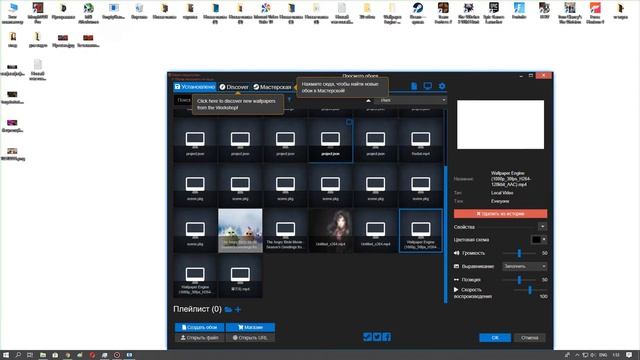Click the blue document icon in the top bar
This screenshot has height=360, width=640.
pyautogui.click(x=414, y=86)
